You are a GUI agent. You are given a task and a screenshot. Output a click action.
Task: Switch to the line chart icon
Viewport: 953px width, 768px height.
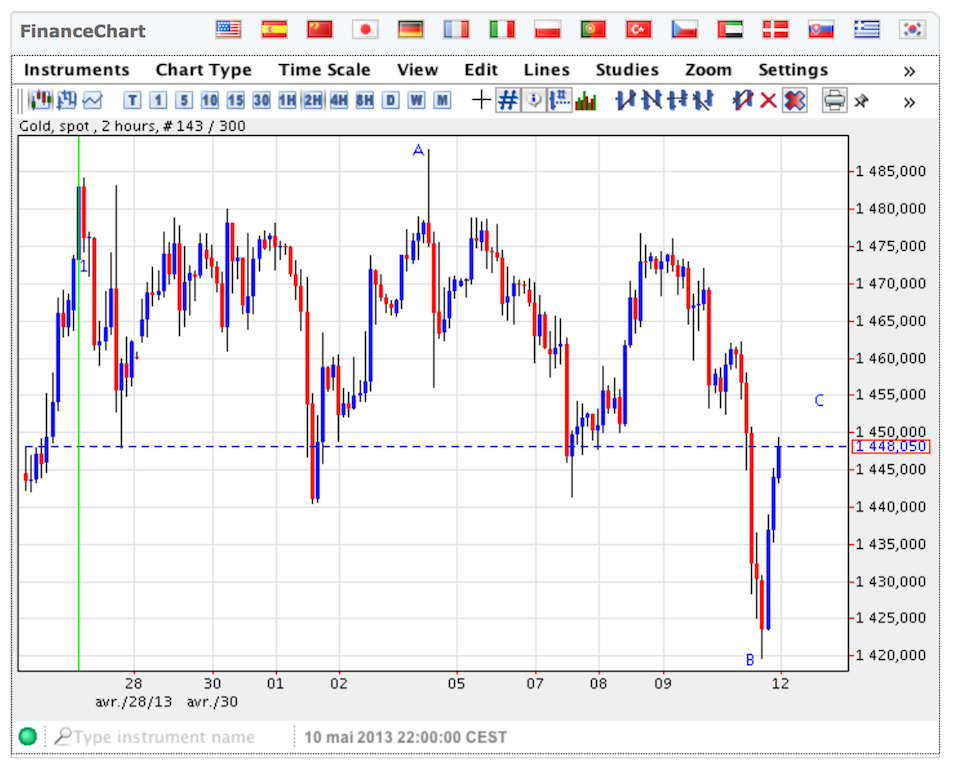(93, 100)
